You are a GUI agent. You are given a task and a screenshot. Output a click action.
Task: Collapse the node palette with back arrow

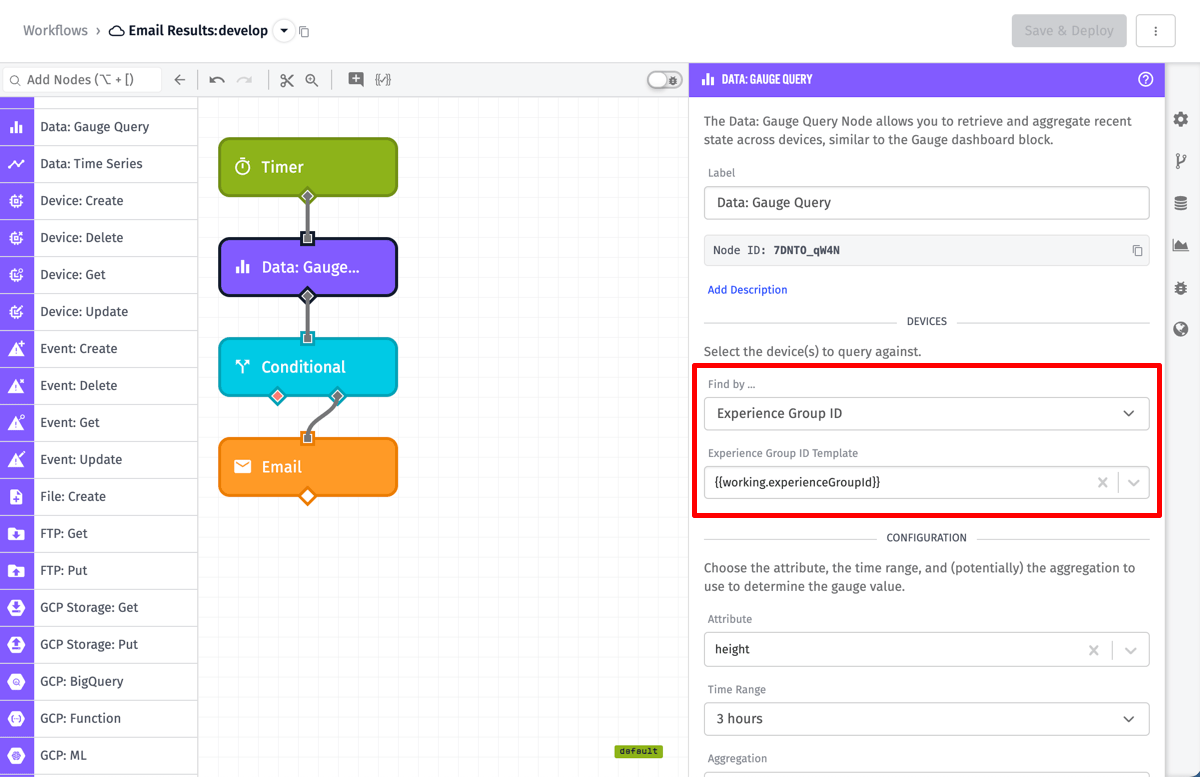pos(180,80)
